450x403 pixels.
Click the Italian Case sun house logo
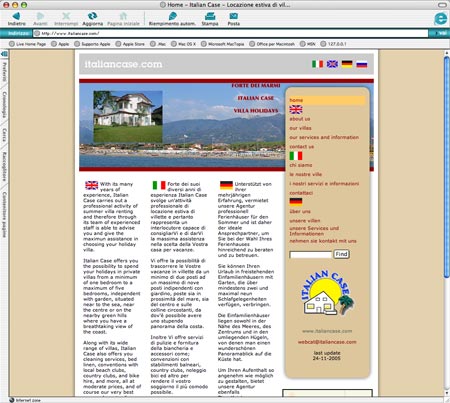coord(327,293)
